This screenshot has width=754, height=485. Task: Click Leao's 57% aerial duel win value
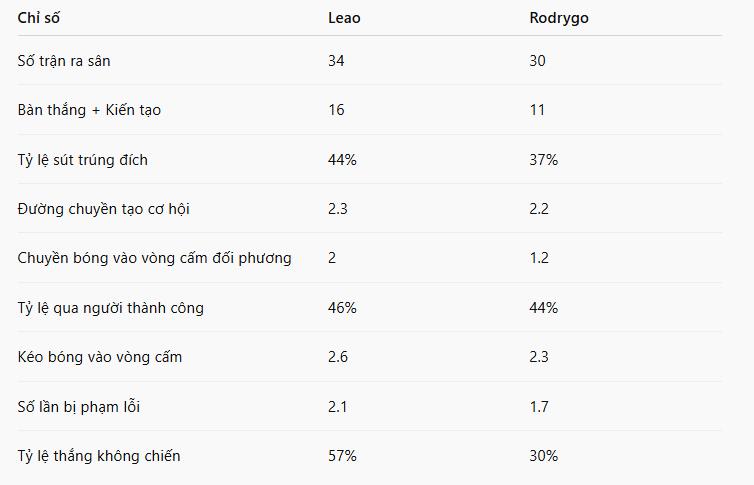(342, 456)
